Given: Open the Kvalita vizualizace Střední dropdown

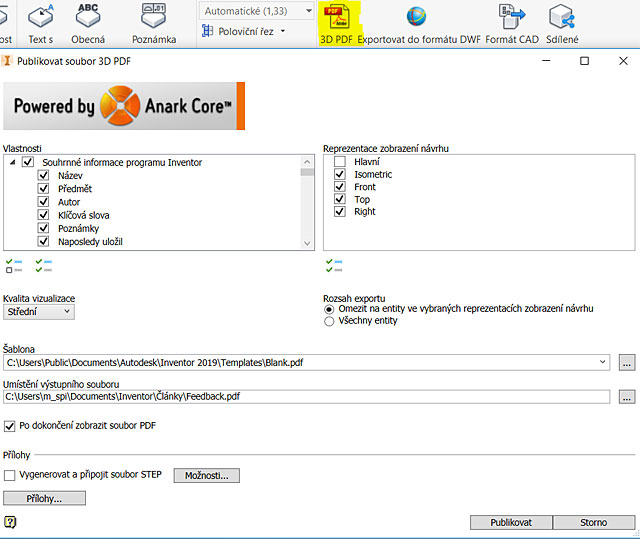Looking at the screenshot, I should coord(39,312).
